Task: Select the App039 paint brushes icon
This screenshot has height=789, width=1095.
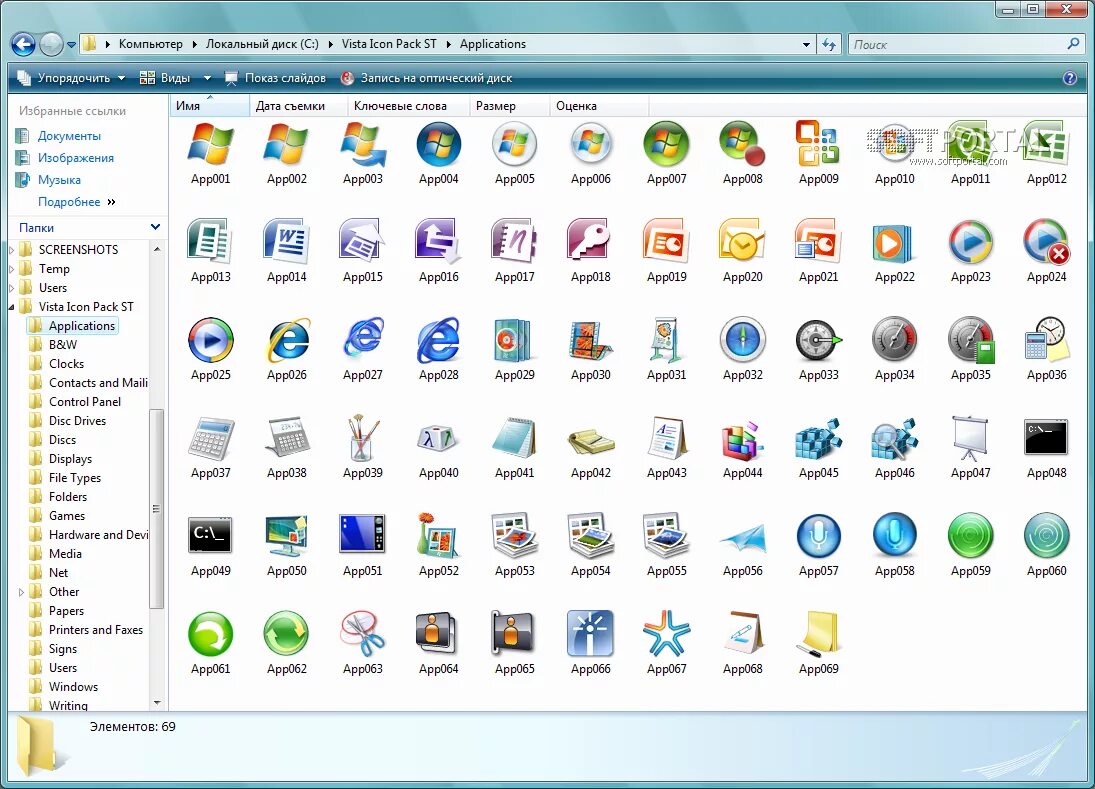Action: pyautogui.click(x=362, y=438)
